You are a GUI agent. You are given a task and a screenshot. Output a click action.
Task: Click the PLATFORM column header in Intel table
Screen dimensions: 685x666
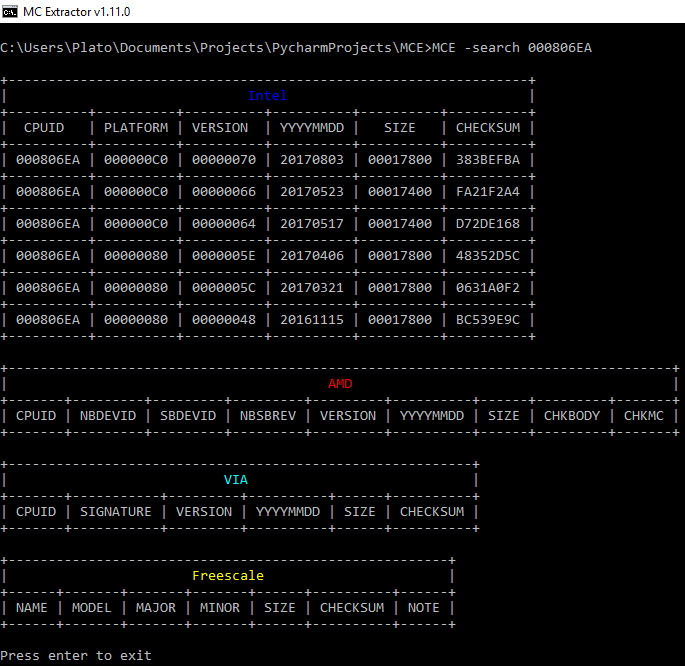(136, 128)
